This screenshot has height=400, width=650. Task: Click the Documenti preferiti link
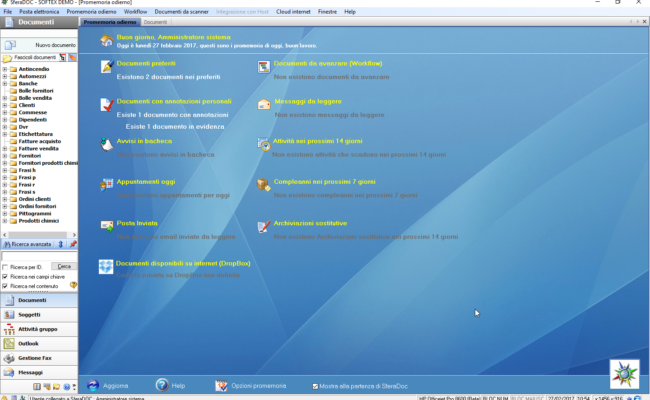tap(146, 63)
